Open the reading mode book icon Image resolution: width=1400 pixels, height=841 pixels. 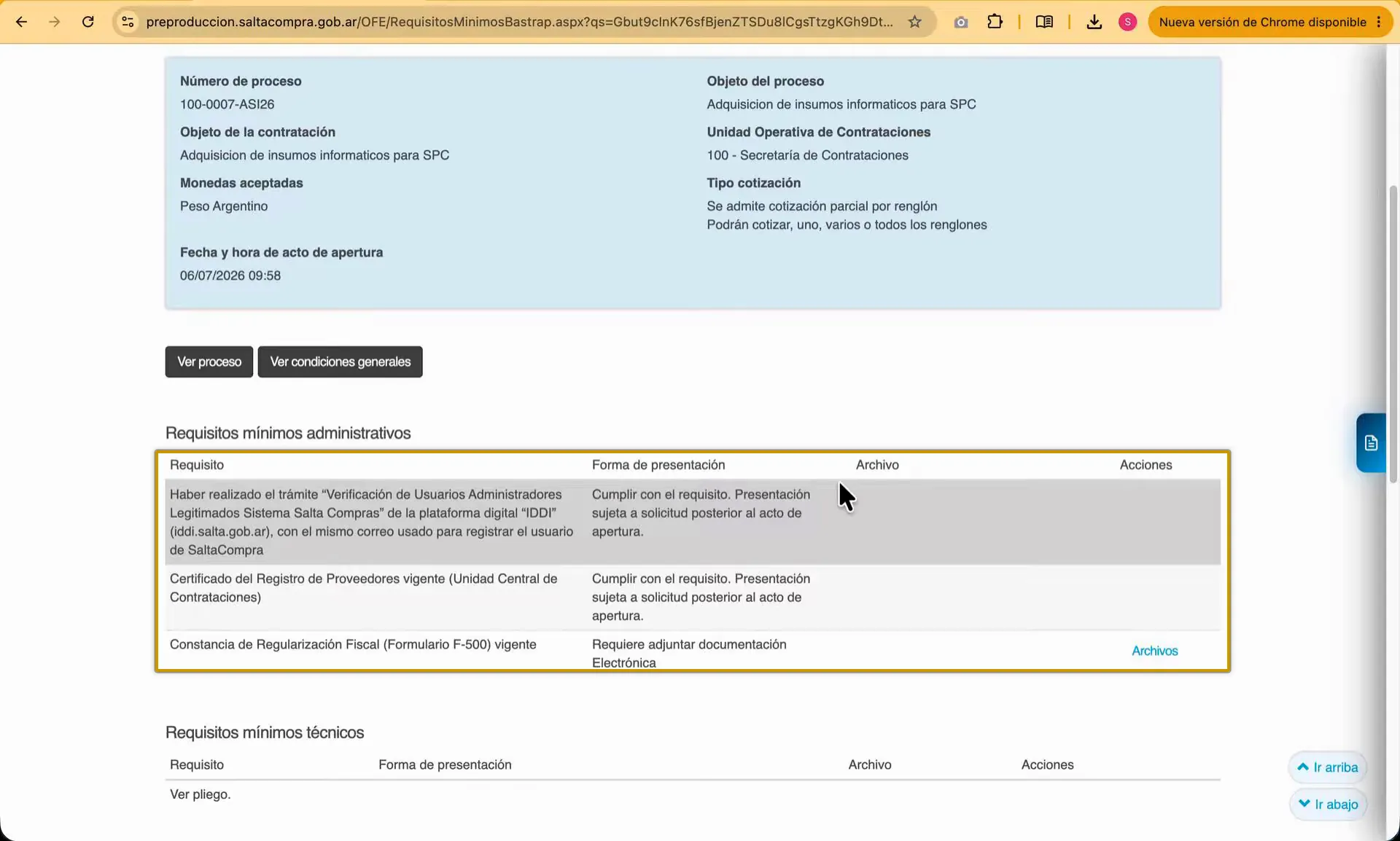1044,22
